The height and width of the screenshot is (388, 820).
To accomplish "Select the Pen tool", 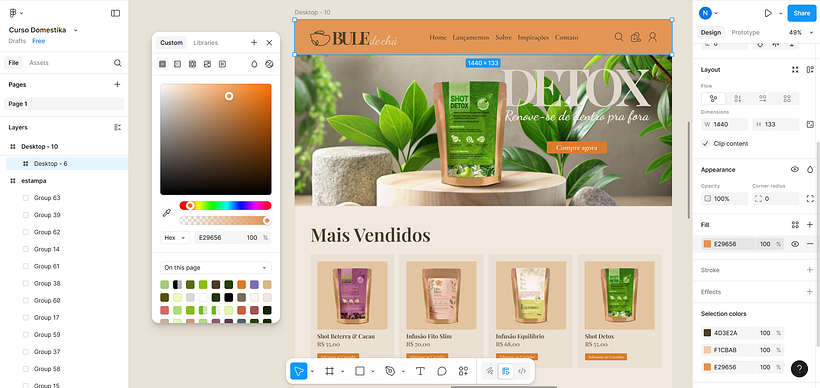I will point(390,371).
